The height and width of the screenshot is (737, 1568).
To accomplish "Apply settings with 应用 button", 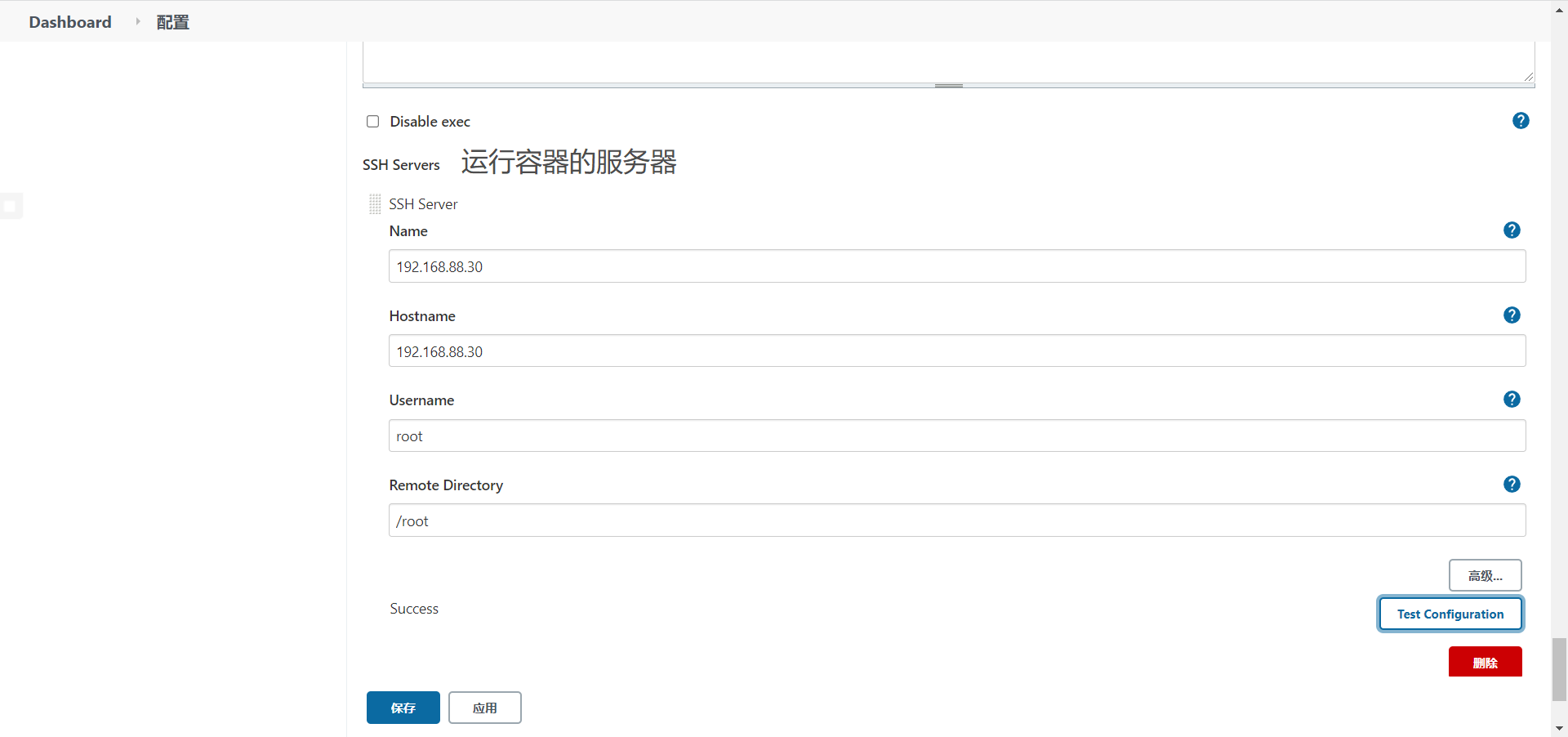I will tap(484, 708).
